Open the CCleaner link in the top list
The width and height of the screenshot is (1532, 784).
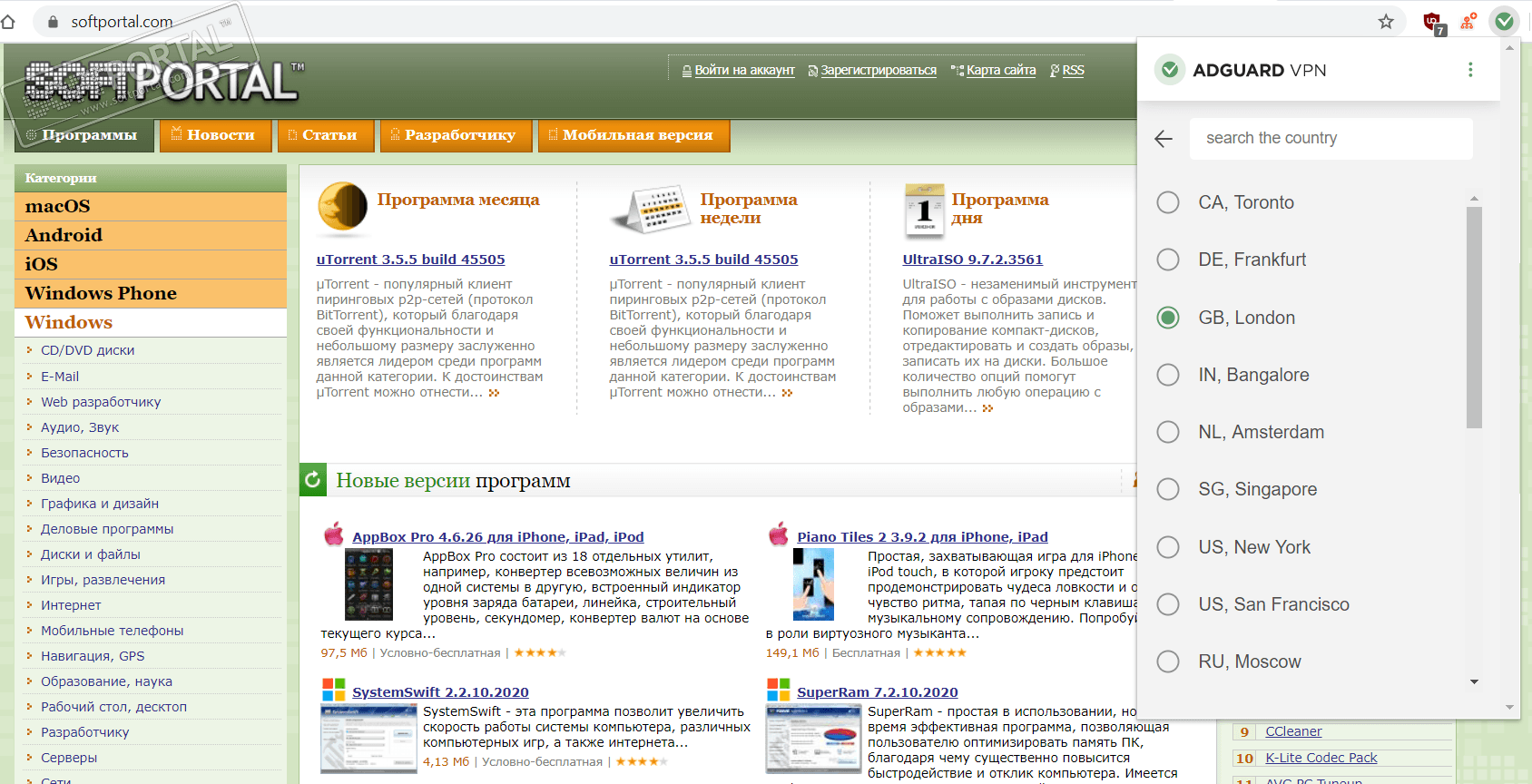point(1293,731)
